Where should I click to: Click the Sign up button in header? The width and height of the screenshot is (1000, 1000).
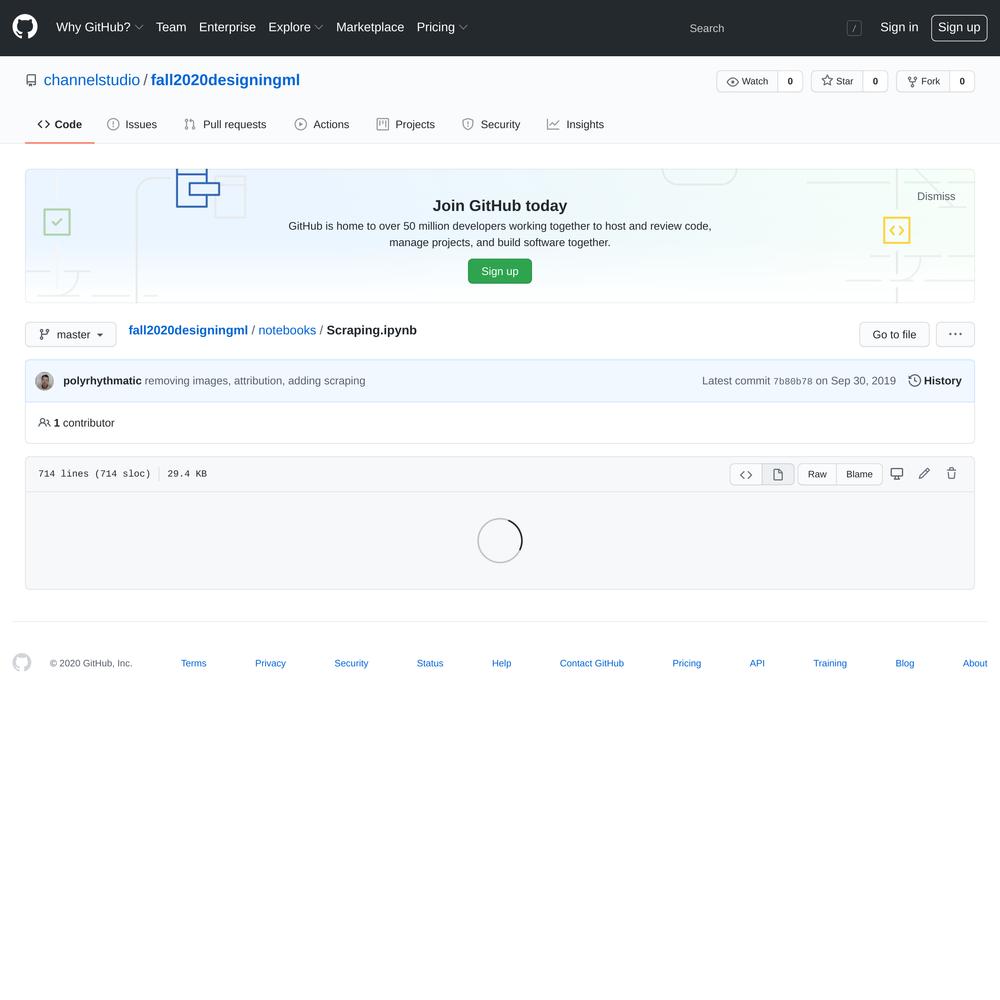tap(959, 27)
